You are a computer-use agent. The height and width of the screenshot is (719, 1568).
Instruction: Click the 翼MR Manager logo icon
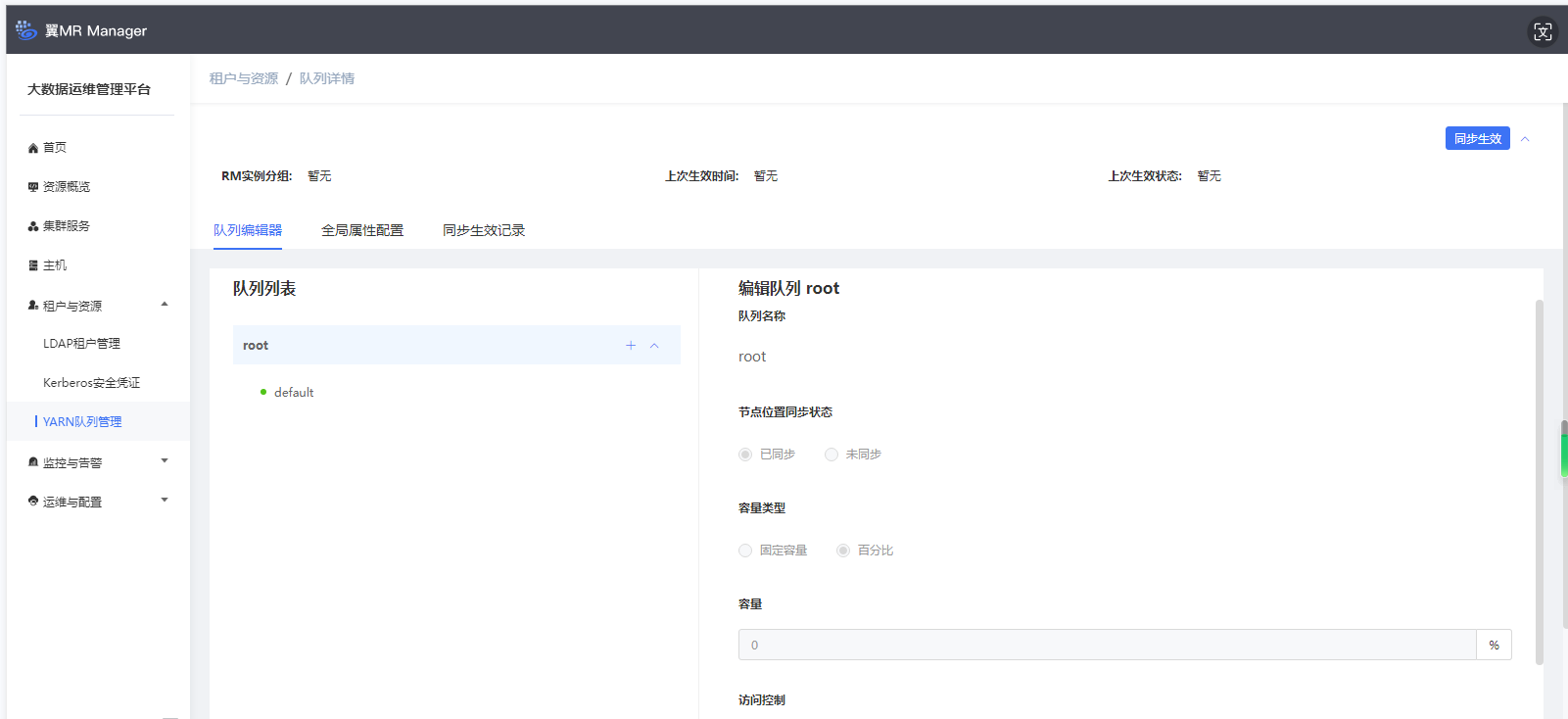click(x=26, y=30)
